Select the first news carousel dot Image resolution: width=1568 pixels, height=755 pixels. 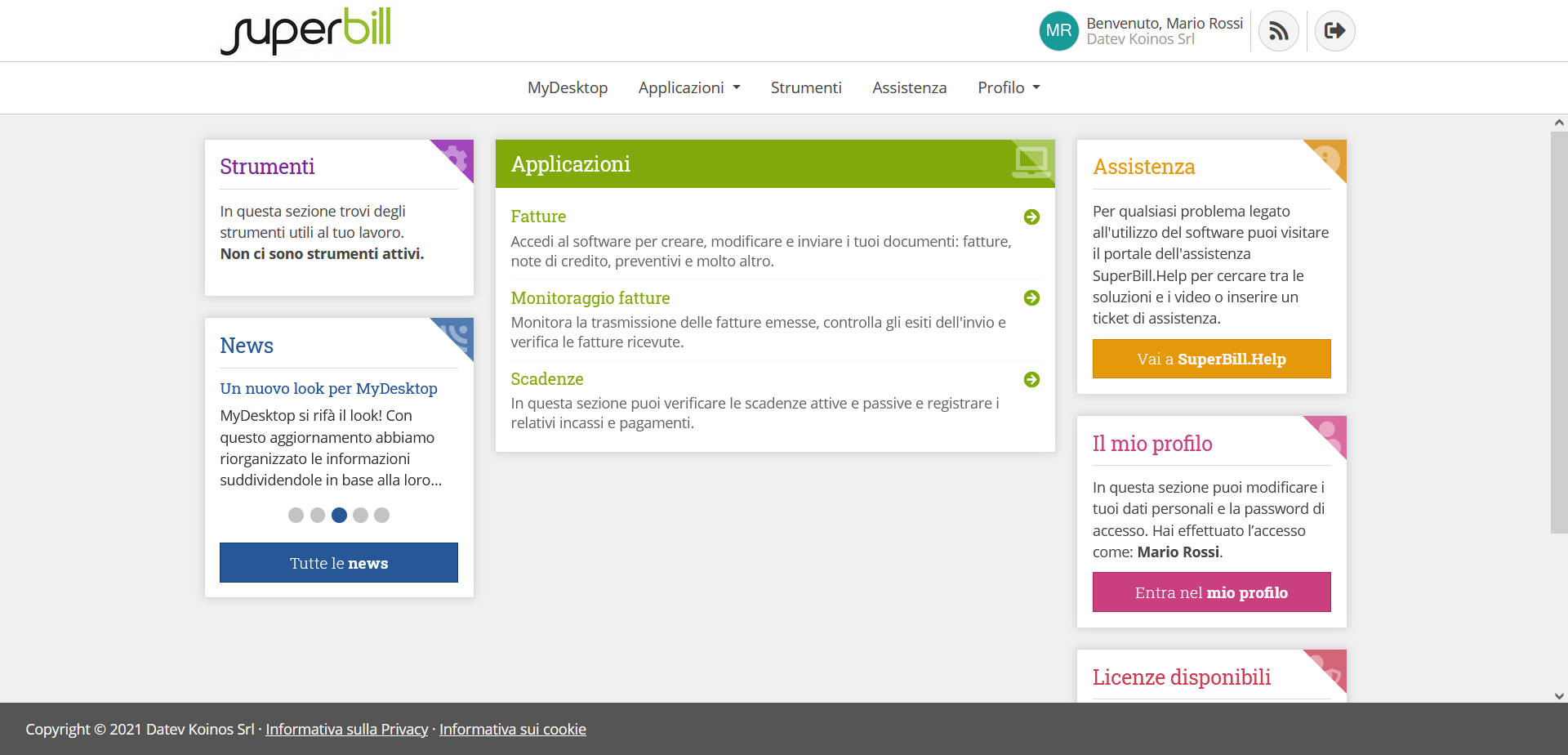(x=296, y=515)
